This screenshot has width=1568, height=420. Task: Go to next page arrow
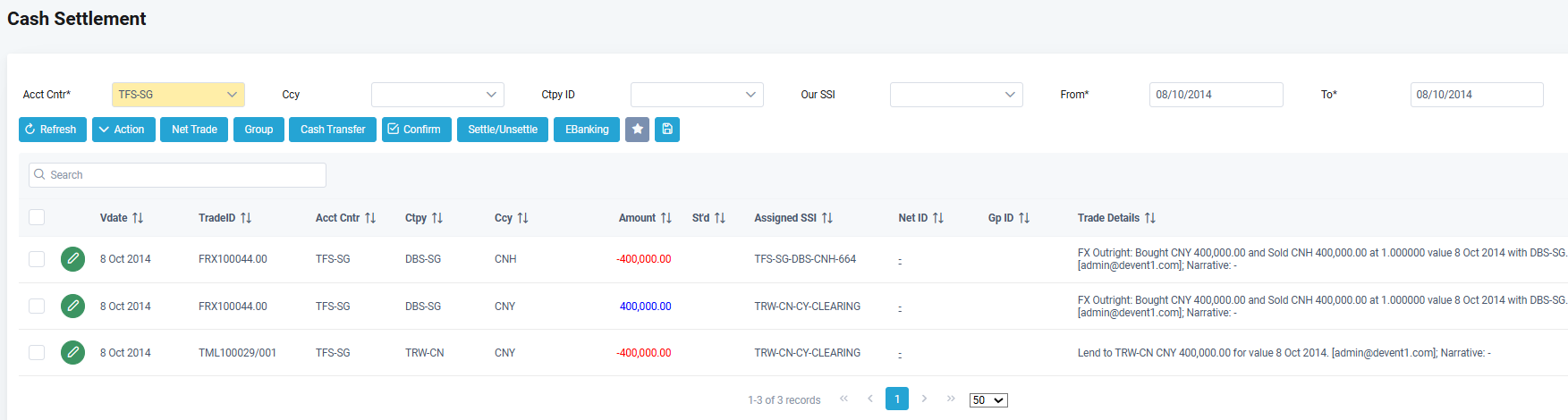[x=924, y=399]
